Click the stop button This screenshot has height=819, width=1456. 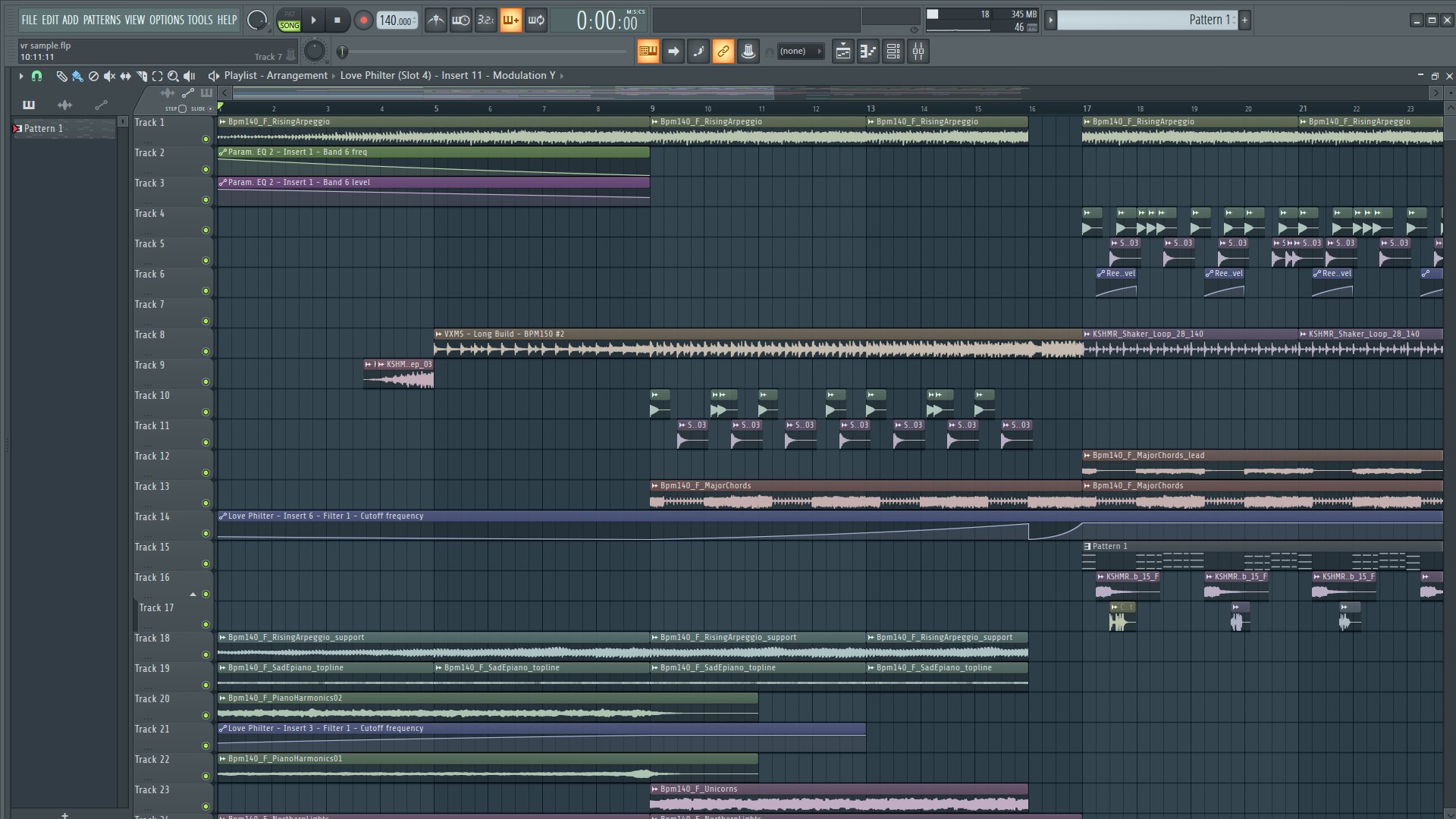pos(337,20)
